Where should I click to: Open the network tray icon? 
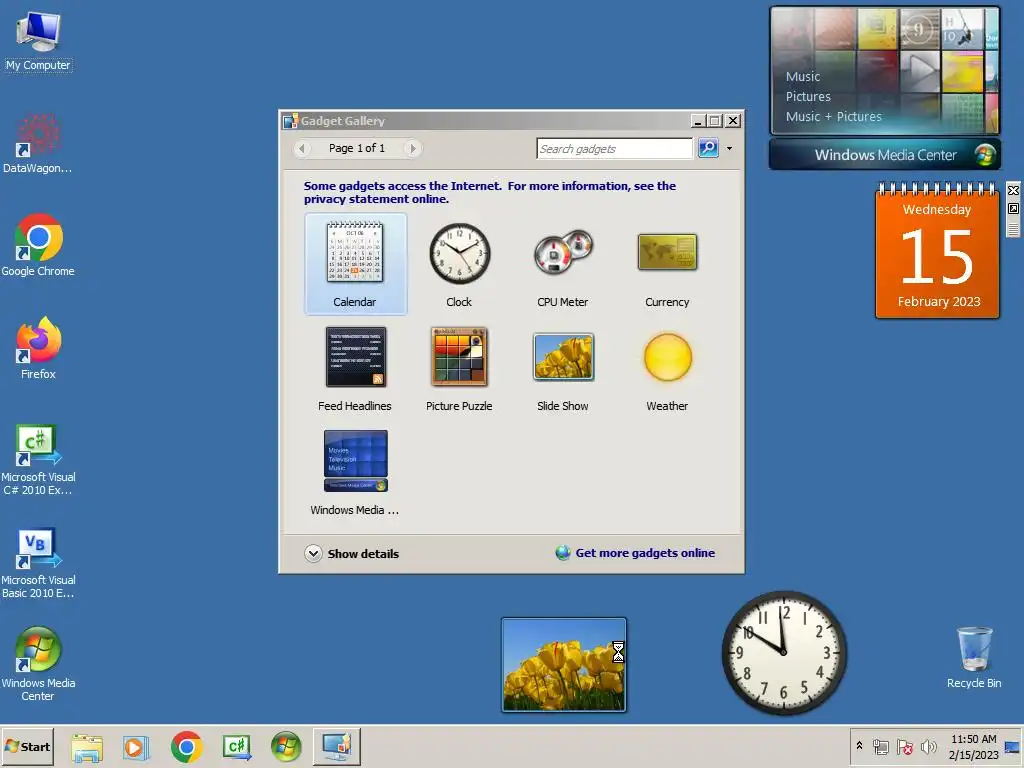coord(881,747)
